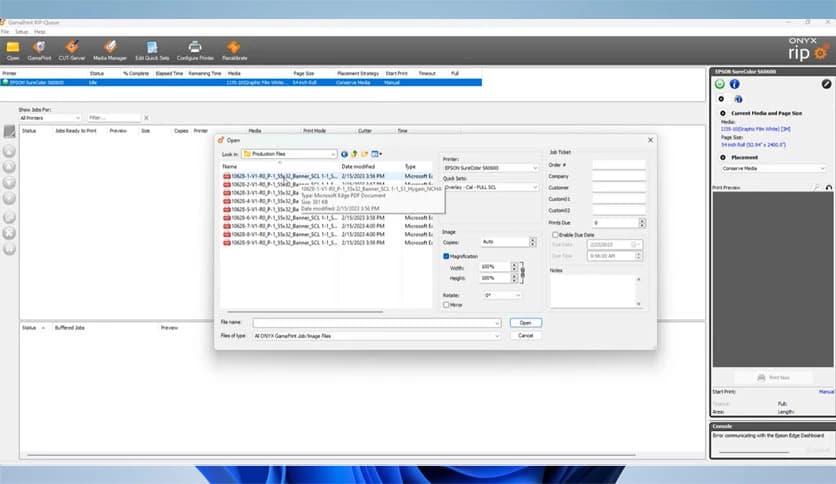Screen dimensions: 836x484
Task: Clear the jobs filter with X icon
Action: click(146, 118)
